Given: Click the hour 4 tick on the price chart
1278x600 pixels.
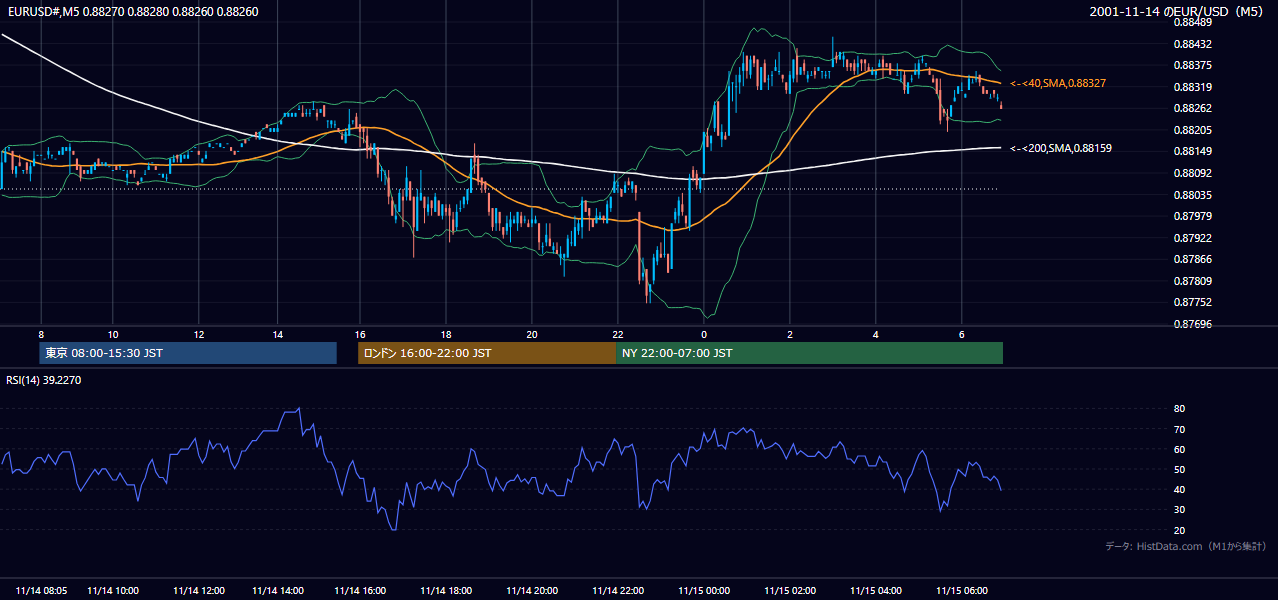Looking at the screenshot, I should pyautogui.click(x=876, y=334).
